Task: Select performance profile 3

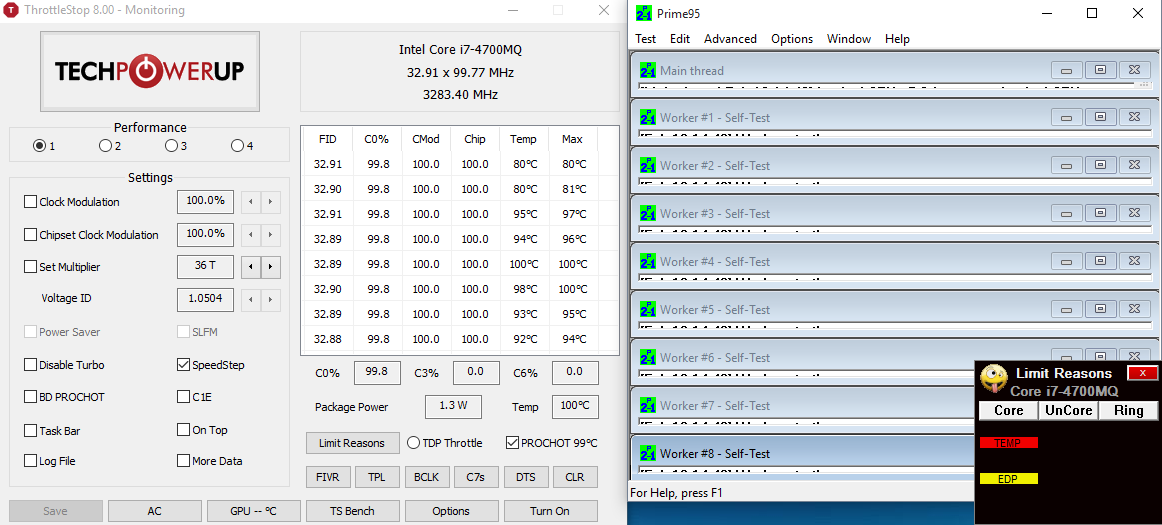Action: 171,146
